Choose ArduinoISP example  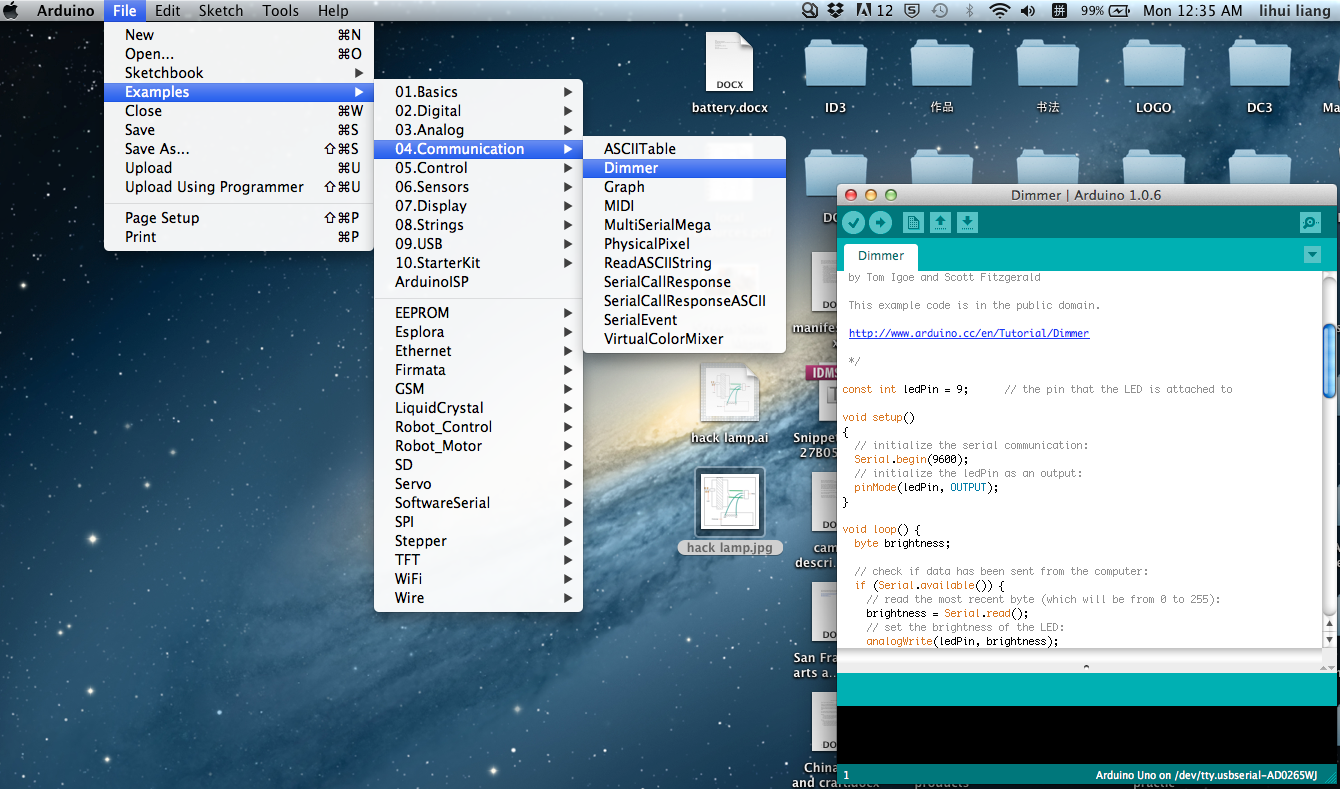pos(478,282)
